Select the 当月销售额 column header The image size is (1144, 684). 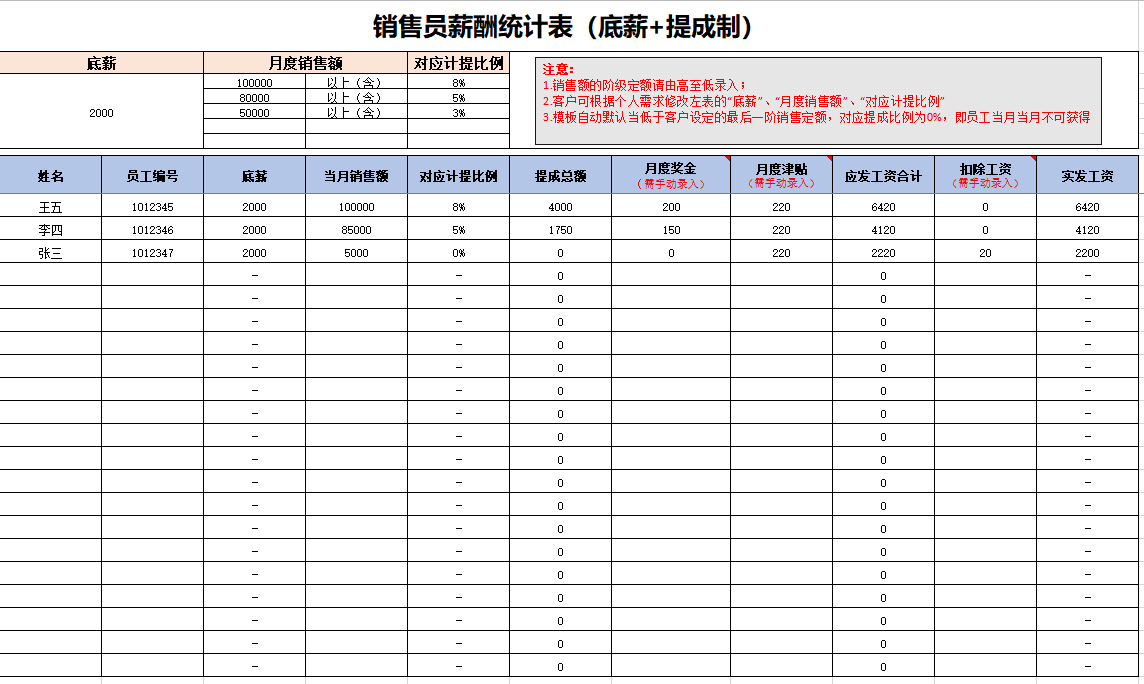(x=356, y=176)
